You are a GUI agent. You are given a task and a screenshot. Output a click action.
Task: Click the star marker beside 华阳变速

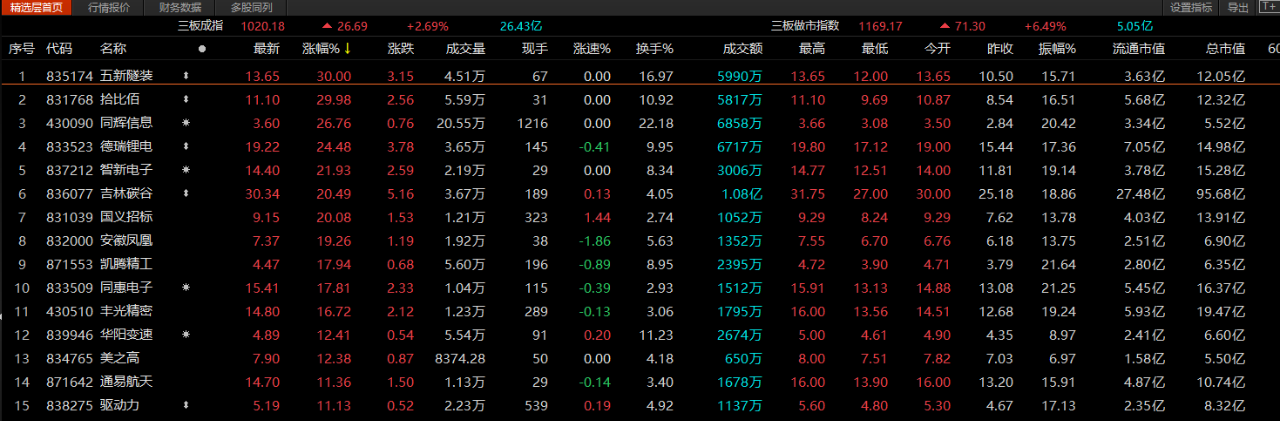pos(185,334)
